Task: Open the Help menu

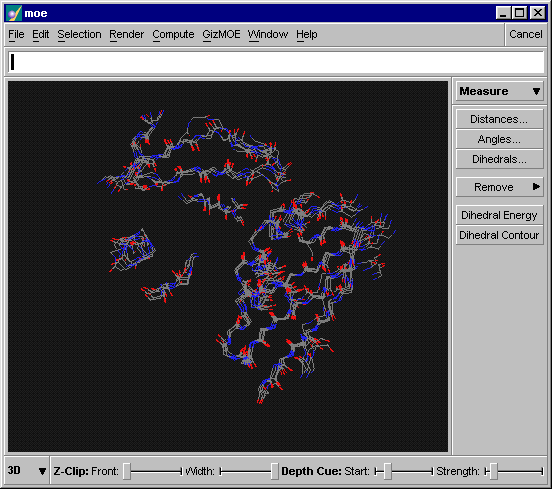Action: point(307,35)
